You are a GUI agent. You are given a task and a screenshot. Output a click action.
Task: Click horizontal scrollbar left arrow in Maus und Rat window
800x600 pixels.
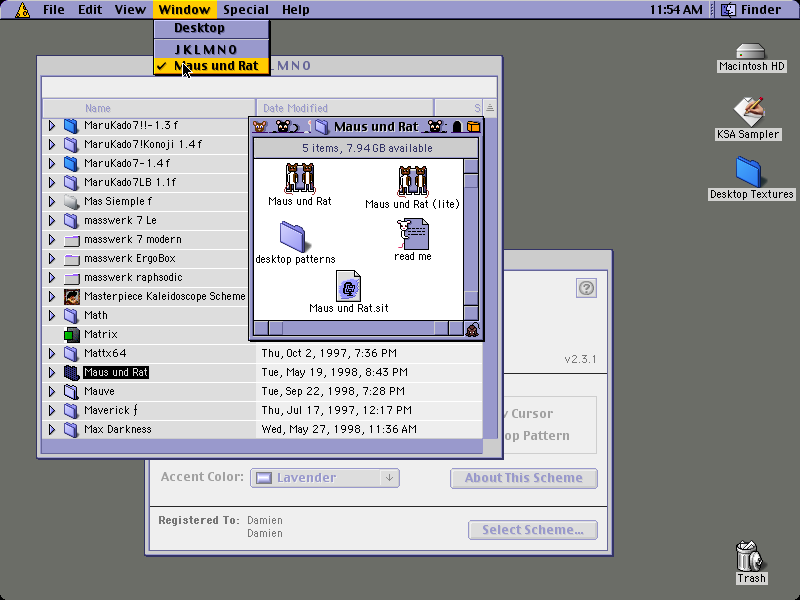click(261, 328)
